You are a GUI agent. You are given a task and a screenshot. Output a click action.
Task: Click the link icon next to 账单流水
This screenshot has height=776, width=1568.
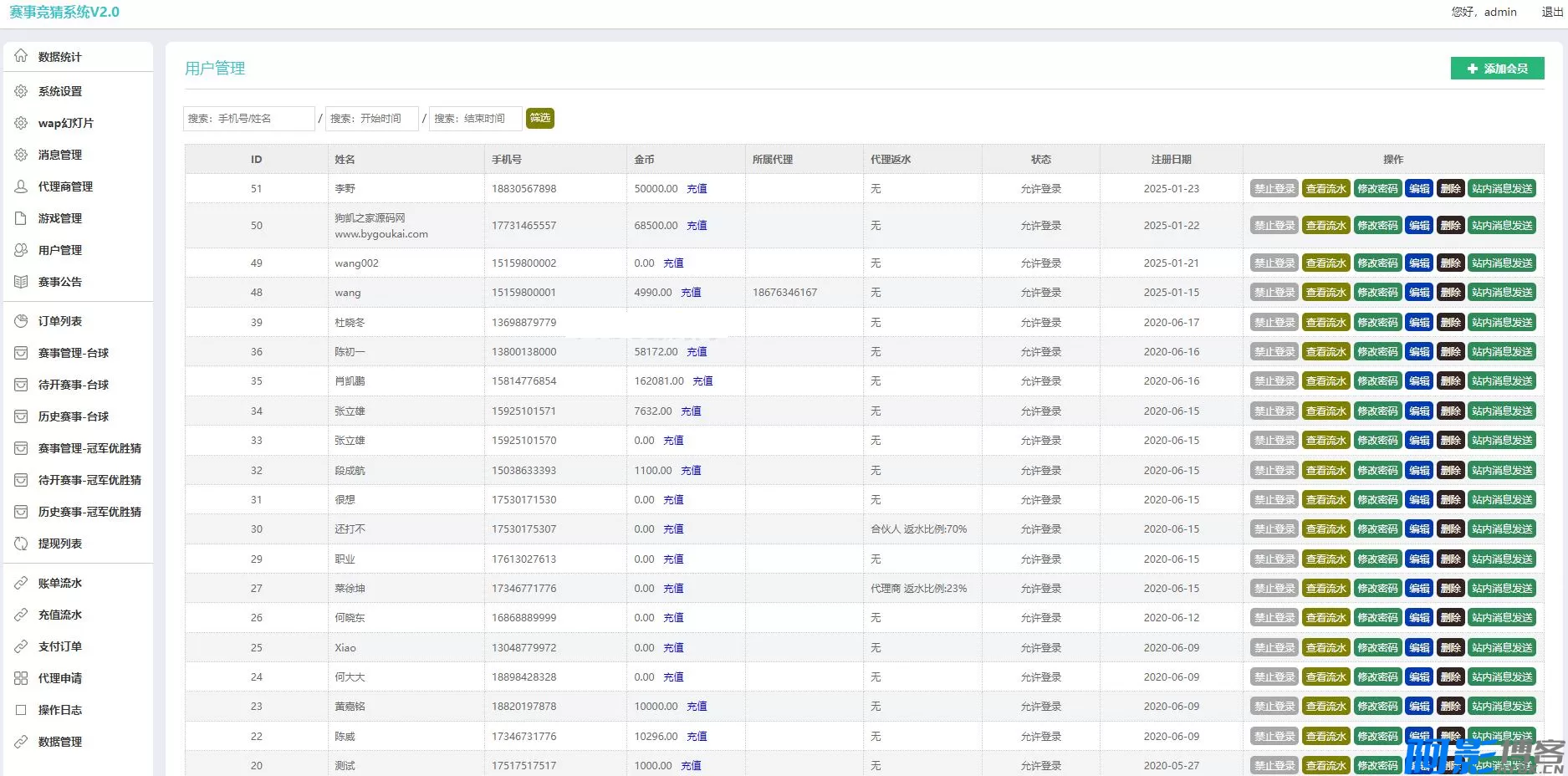[21, 583]
